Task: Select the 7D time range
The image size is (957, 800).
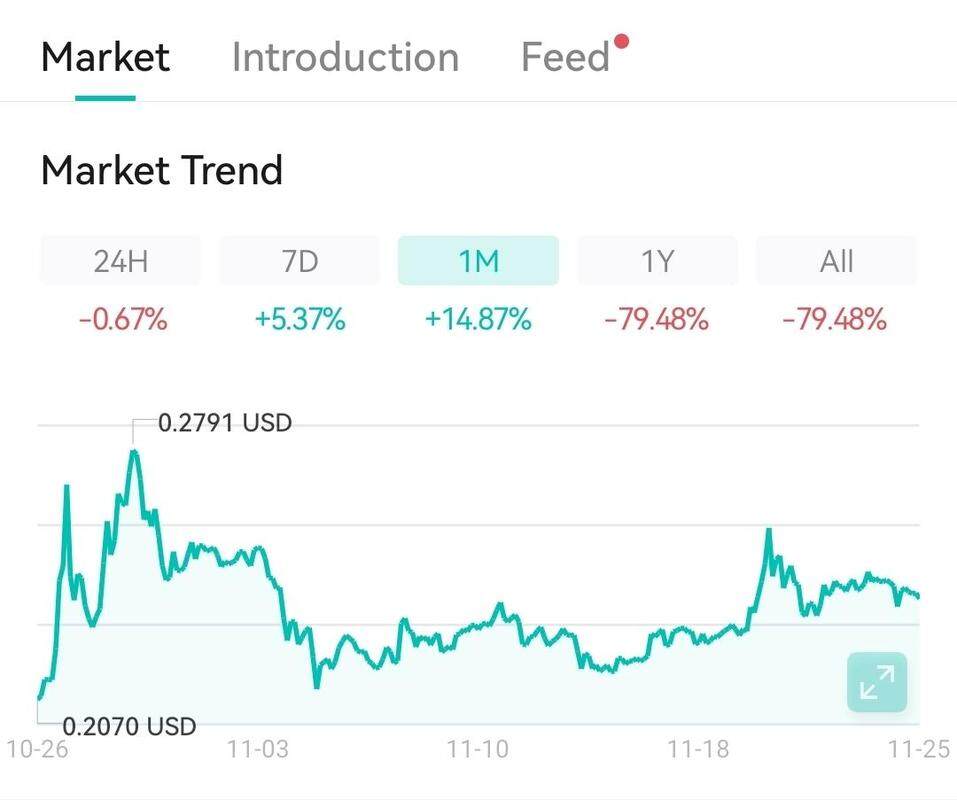Action: coord(299,261)
